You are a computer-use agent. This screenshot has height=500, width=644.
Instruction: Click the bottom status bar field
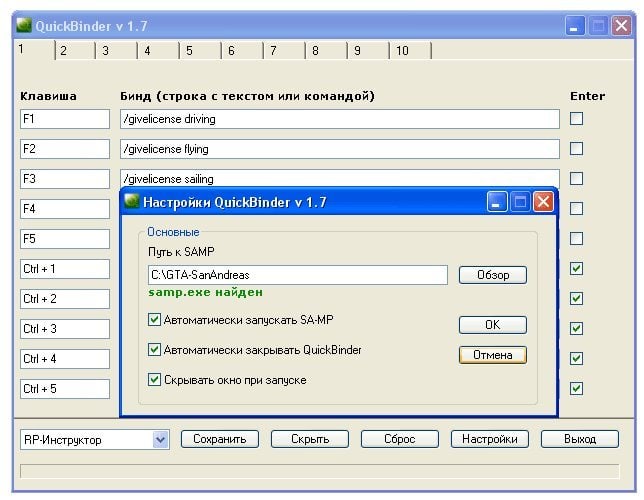point(320,471)
